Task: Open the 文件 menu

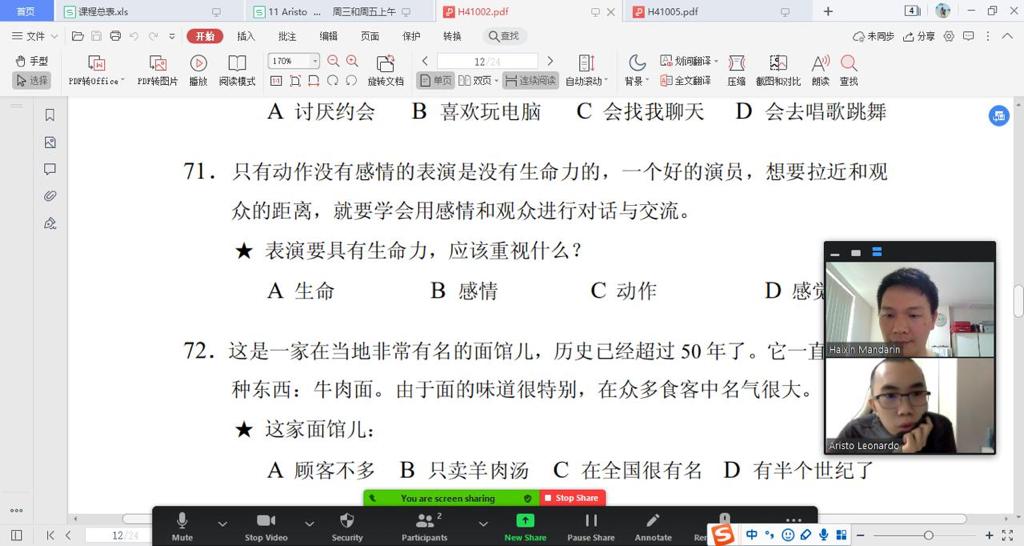Action: [x=35, y=36]
